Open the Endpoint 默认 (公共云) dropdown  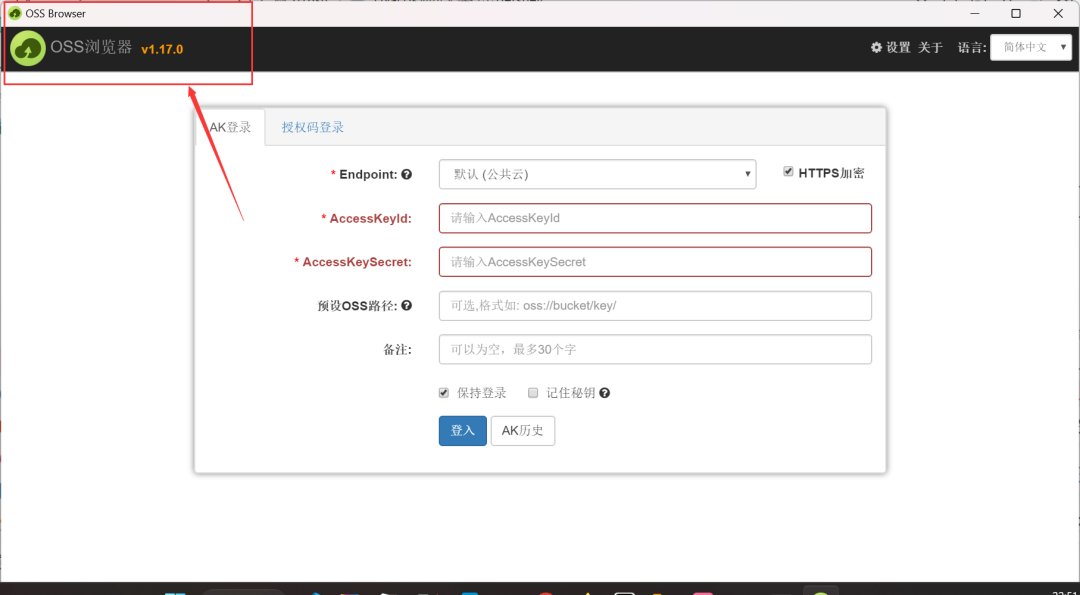[x=597, y=174]
